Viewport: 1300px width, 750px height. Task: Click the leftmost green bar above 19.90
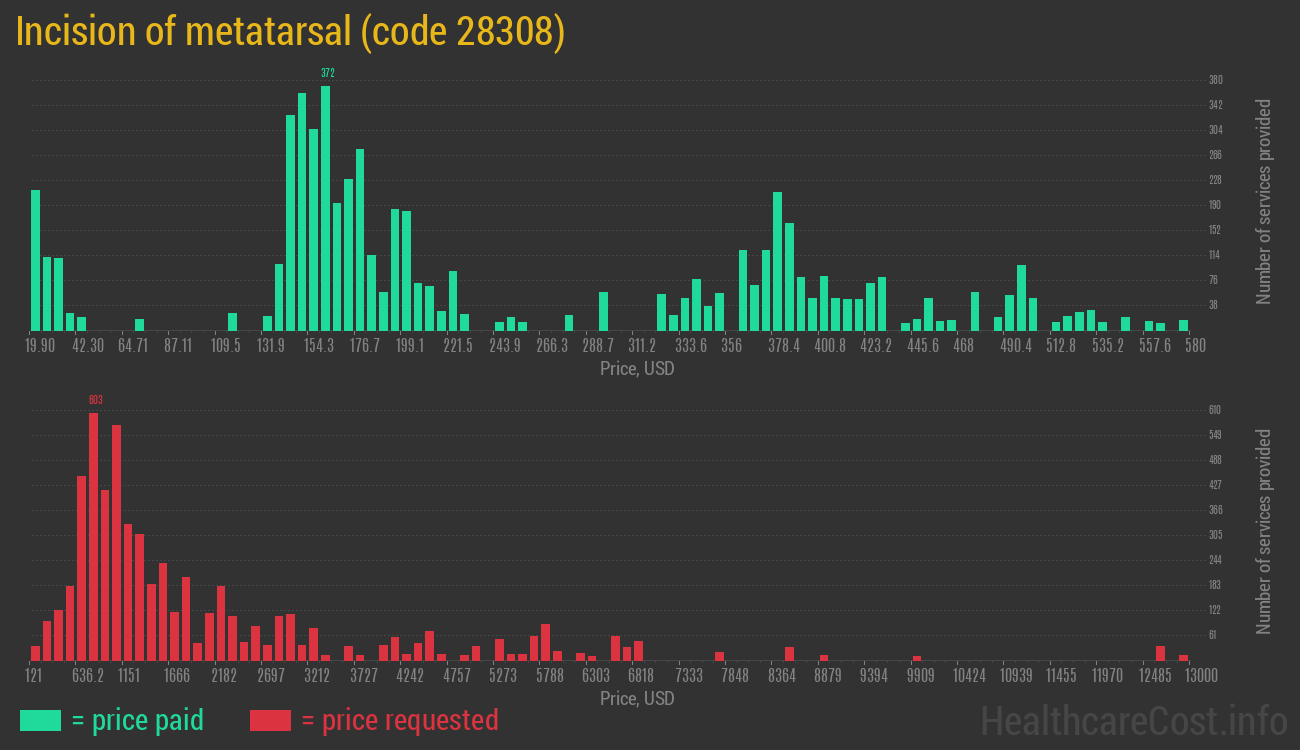coord(36,260)
